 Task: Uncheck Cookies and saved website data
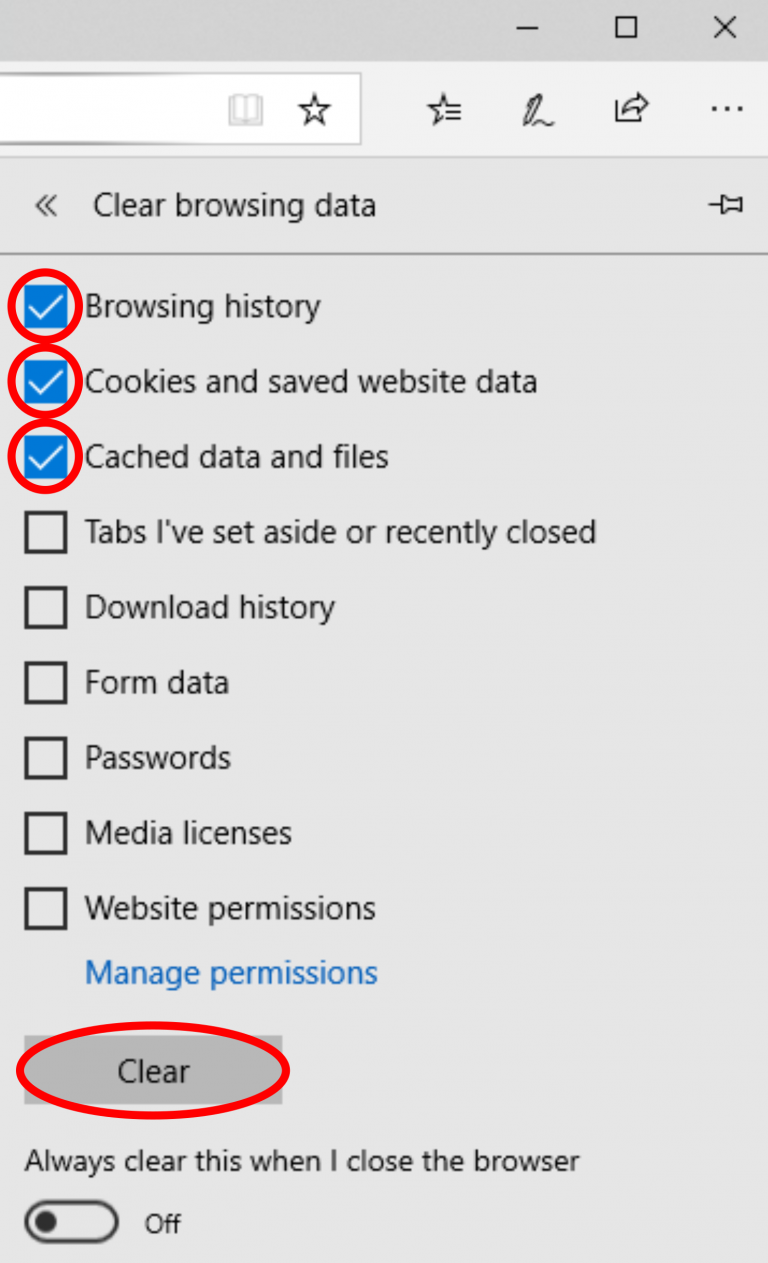(x=45, y=381)
